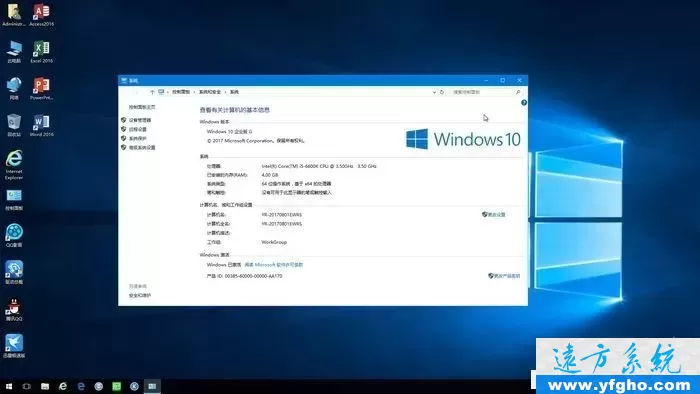Viewport: 700px width, 394px height.
Task: Open the help icon in the System window
Action: click(524, 103)
